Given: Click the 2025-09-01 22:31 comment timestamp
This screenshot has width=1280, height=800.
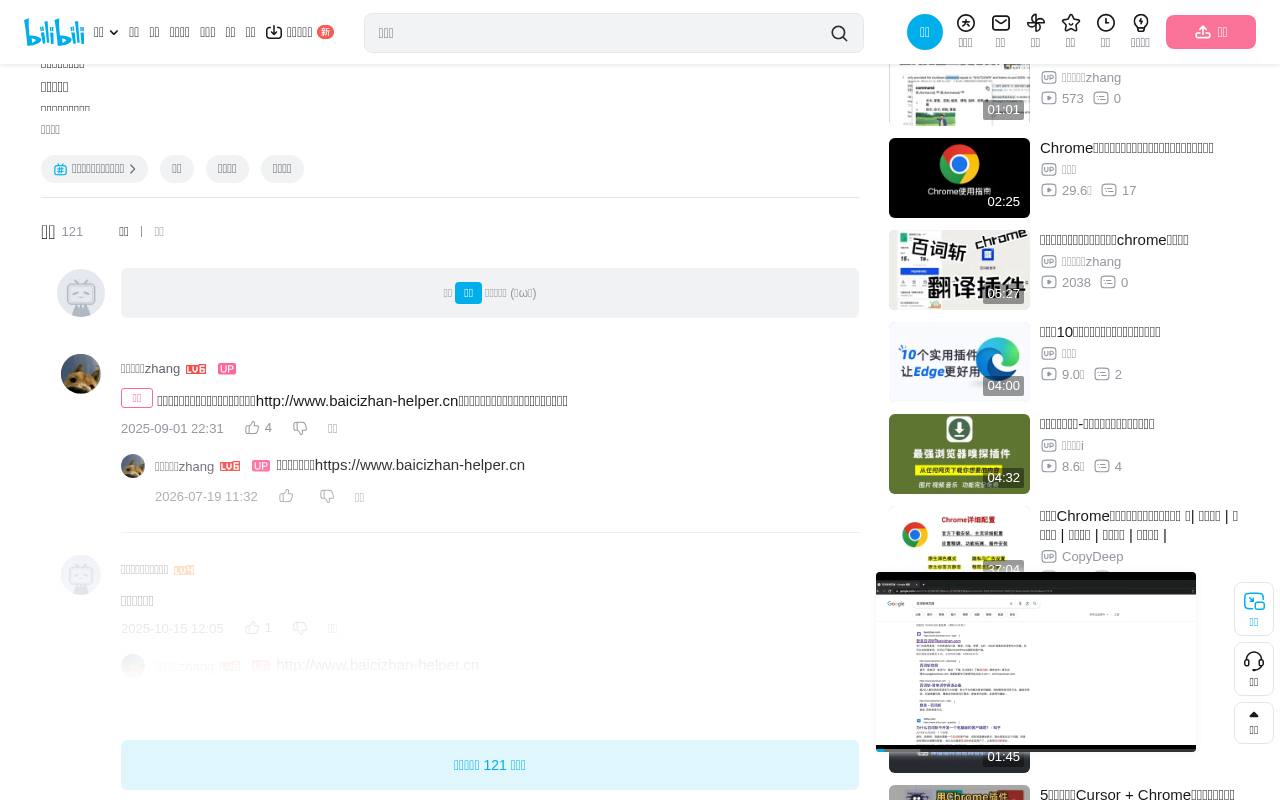Looking at the screenshot, I should (x=172, y=428).
